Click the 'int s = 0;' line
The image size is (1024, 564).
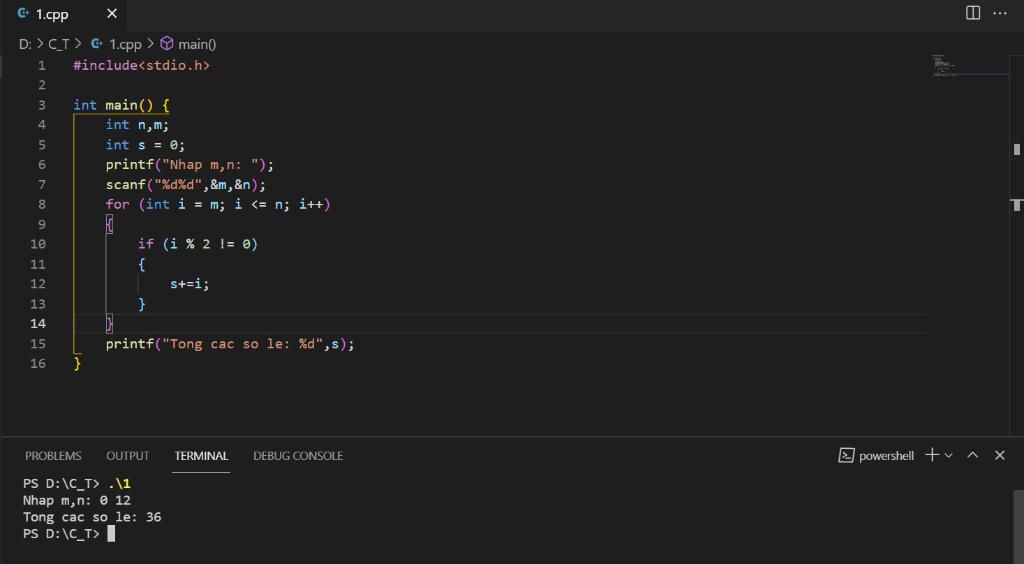pos(145,145)
